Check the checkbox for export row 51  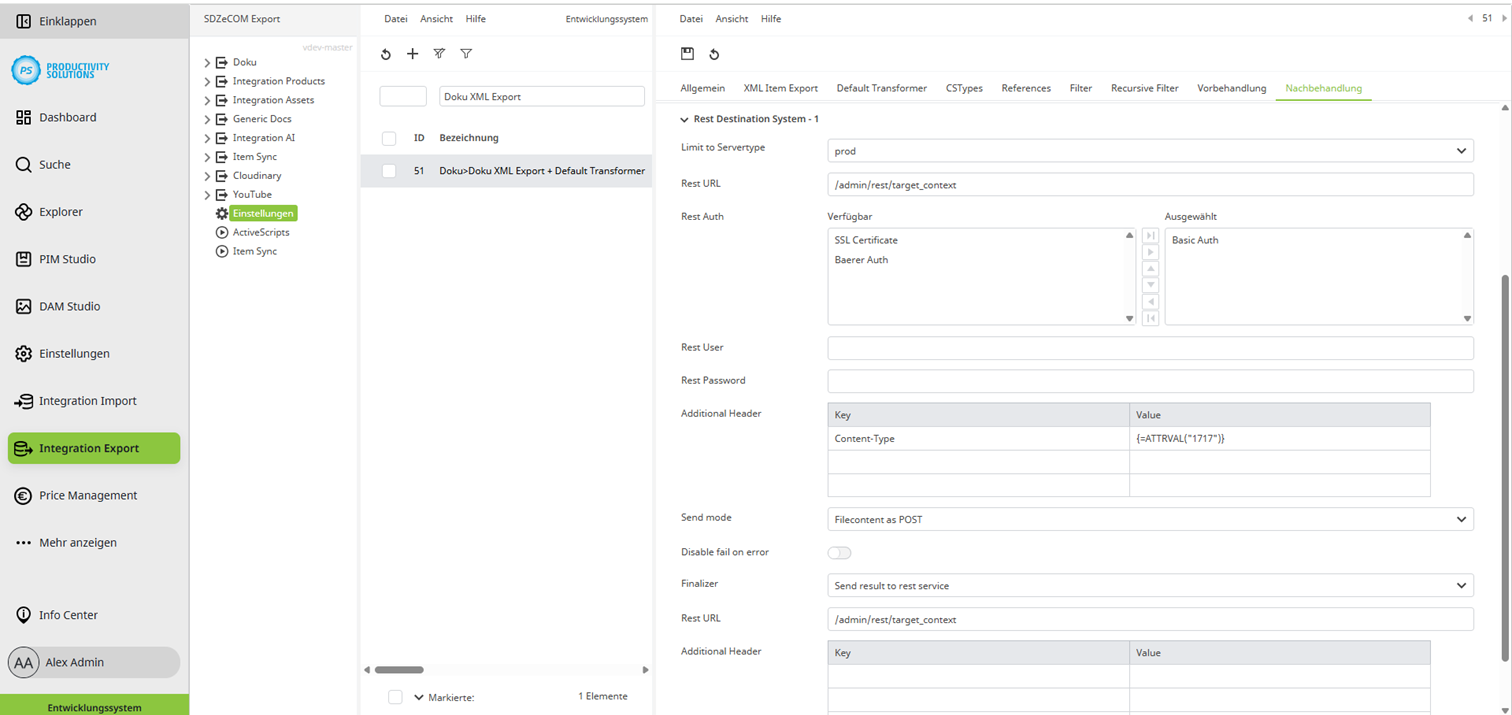pyautogui.click(x=389, y=171)
